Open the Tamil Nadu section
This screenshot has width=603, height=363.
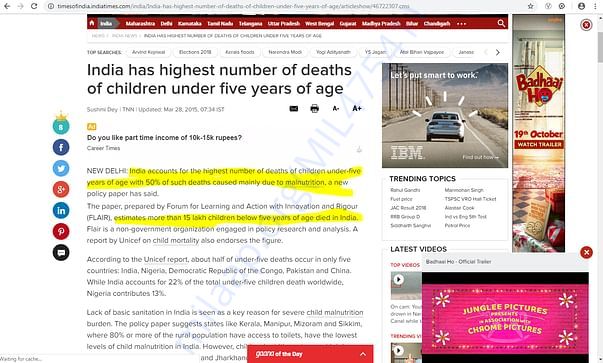pos(220,24)
